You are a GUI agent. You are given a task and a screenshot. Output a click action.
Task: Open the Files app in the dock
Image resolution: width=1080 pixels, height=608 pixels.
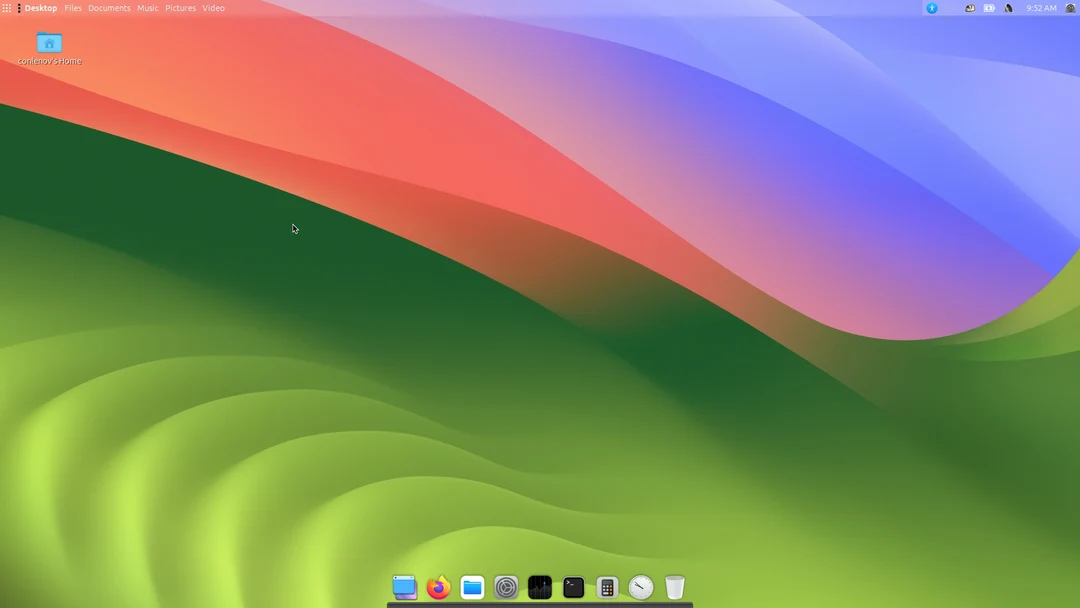pos(472,587)
